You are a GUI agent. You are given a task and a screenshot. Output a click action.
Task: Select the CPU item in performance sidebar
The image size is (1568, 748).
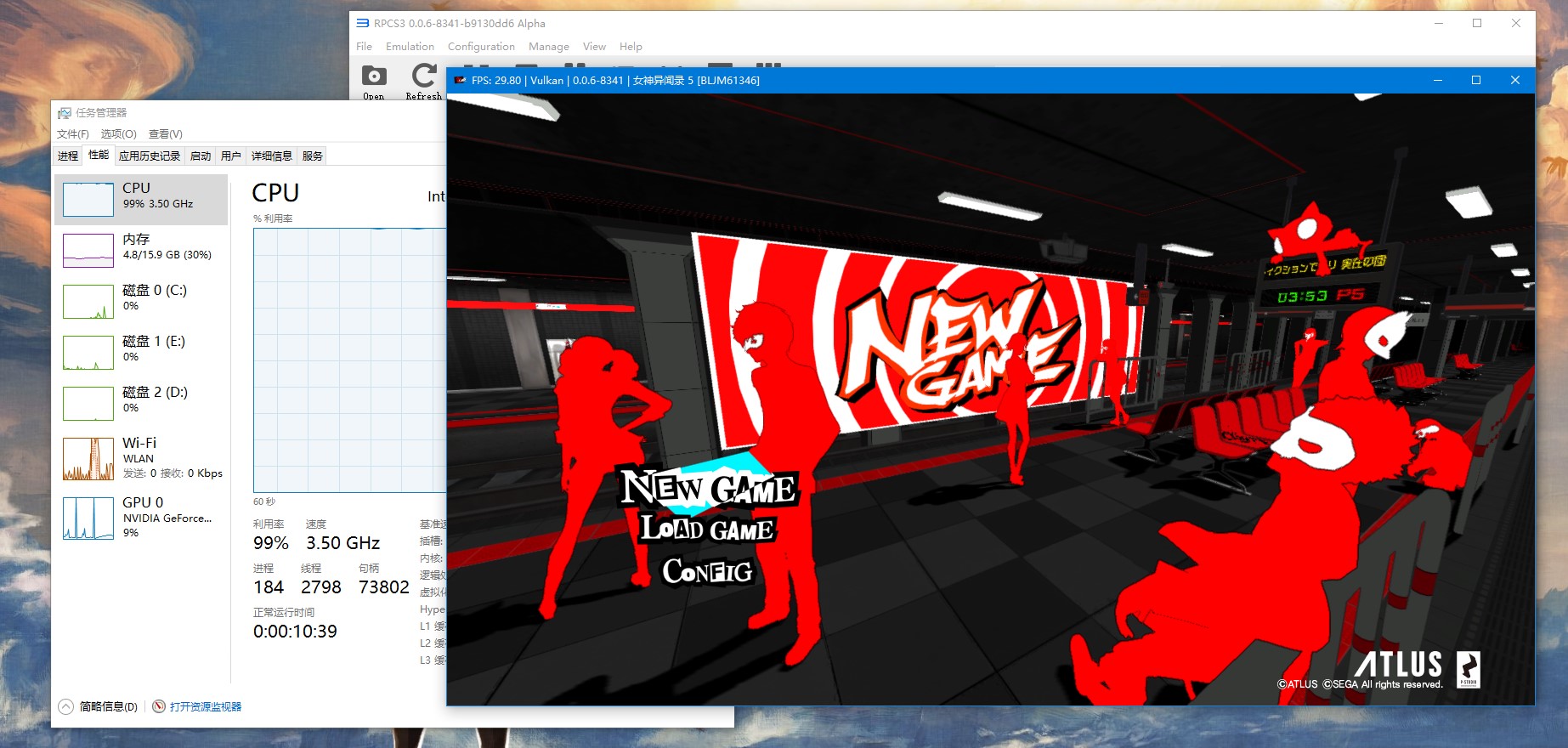tap(142, 200)
